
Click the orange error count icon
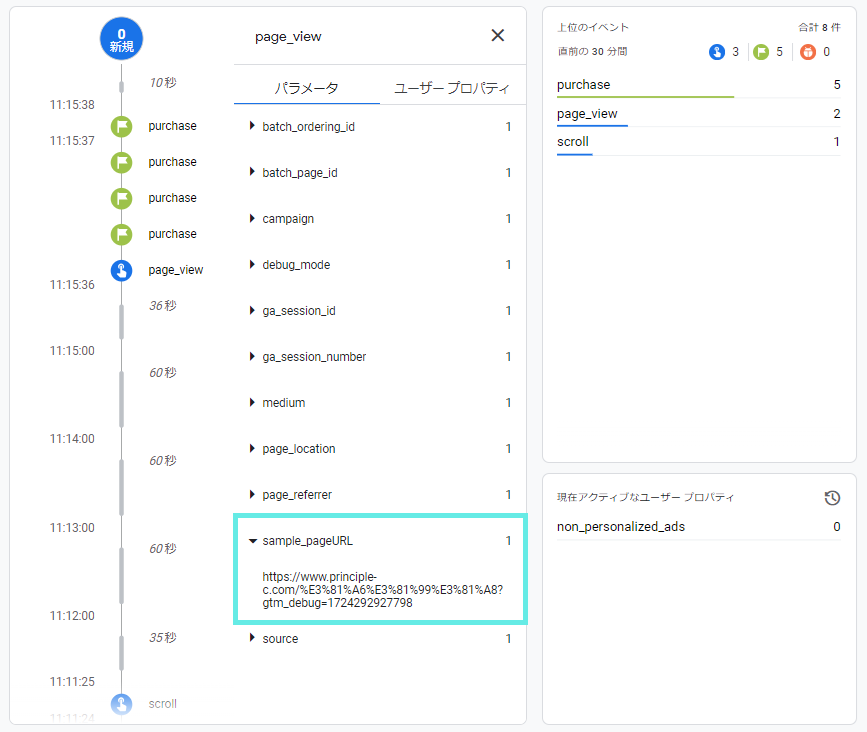click(x=808, y=52)
